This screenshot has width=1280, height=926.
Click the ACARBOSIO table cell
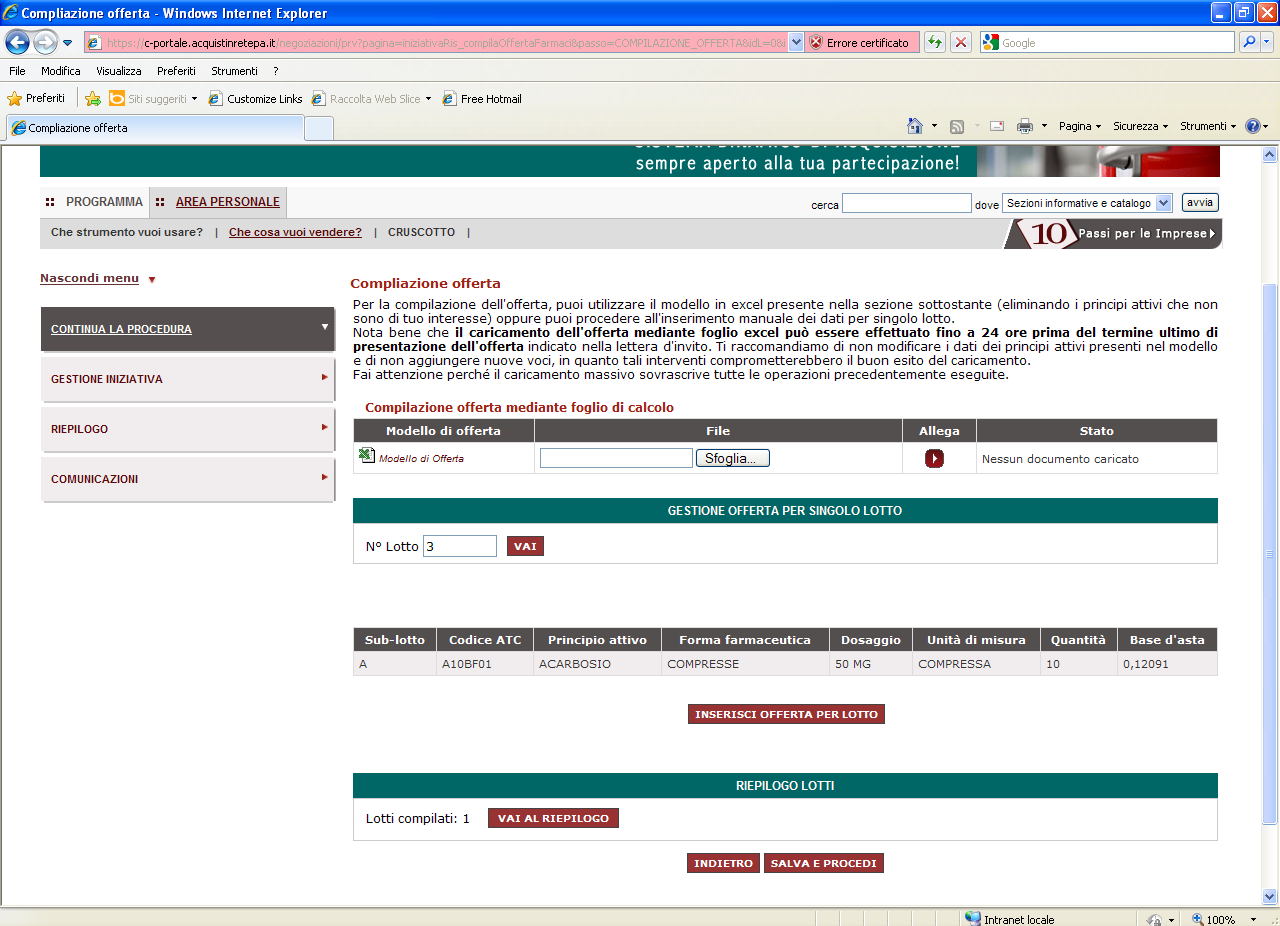pyautogui.click(x=597, y=664)
